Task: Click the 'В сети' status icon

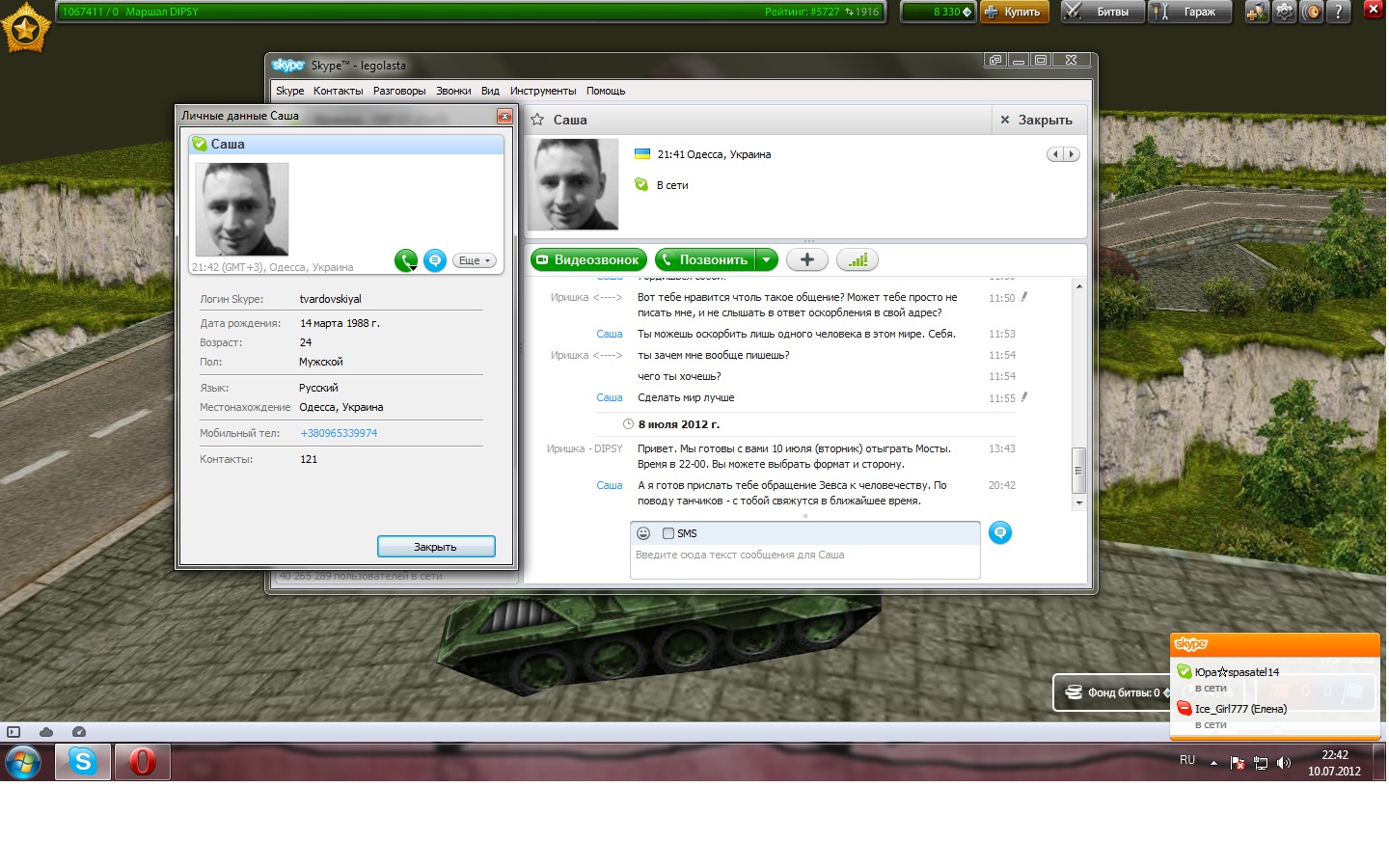Action: coord(641,184)
